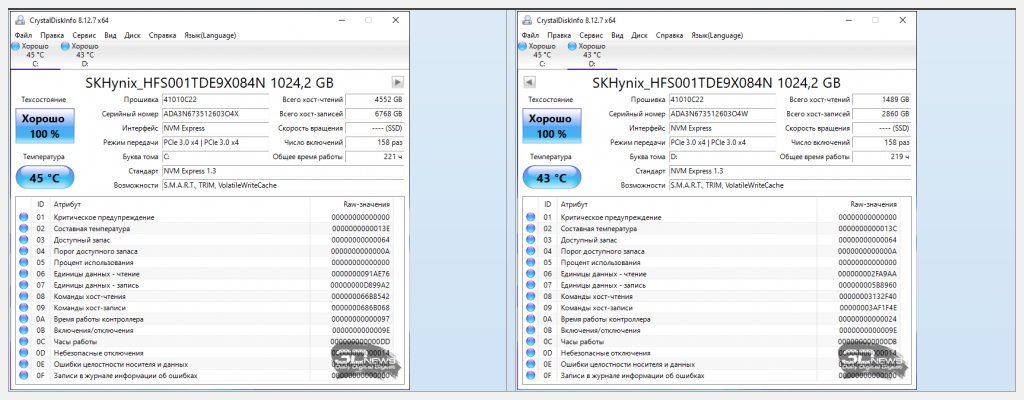Image resolution: width=1024 pixels, height=400 pixels.
Task: Click ID column header in right window
Action: pyautogui.click(x=548, y=204)
